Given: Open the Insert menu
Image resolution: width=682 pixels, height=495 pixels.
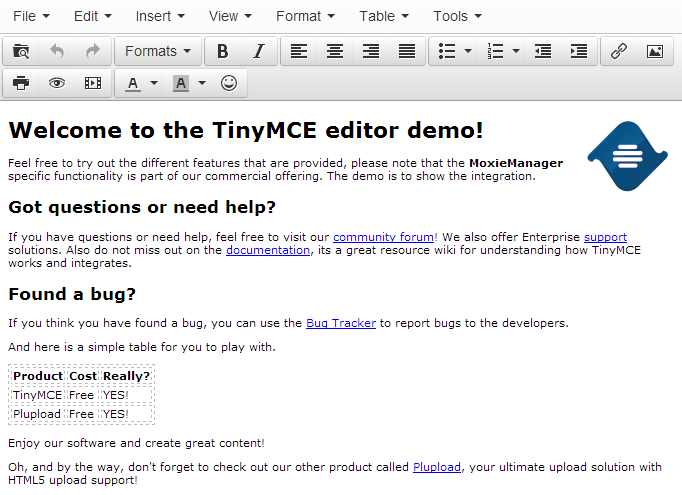Looking at the screenshot, I should [x=160, y=17].
